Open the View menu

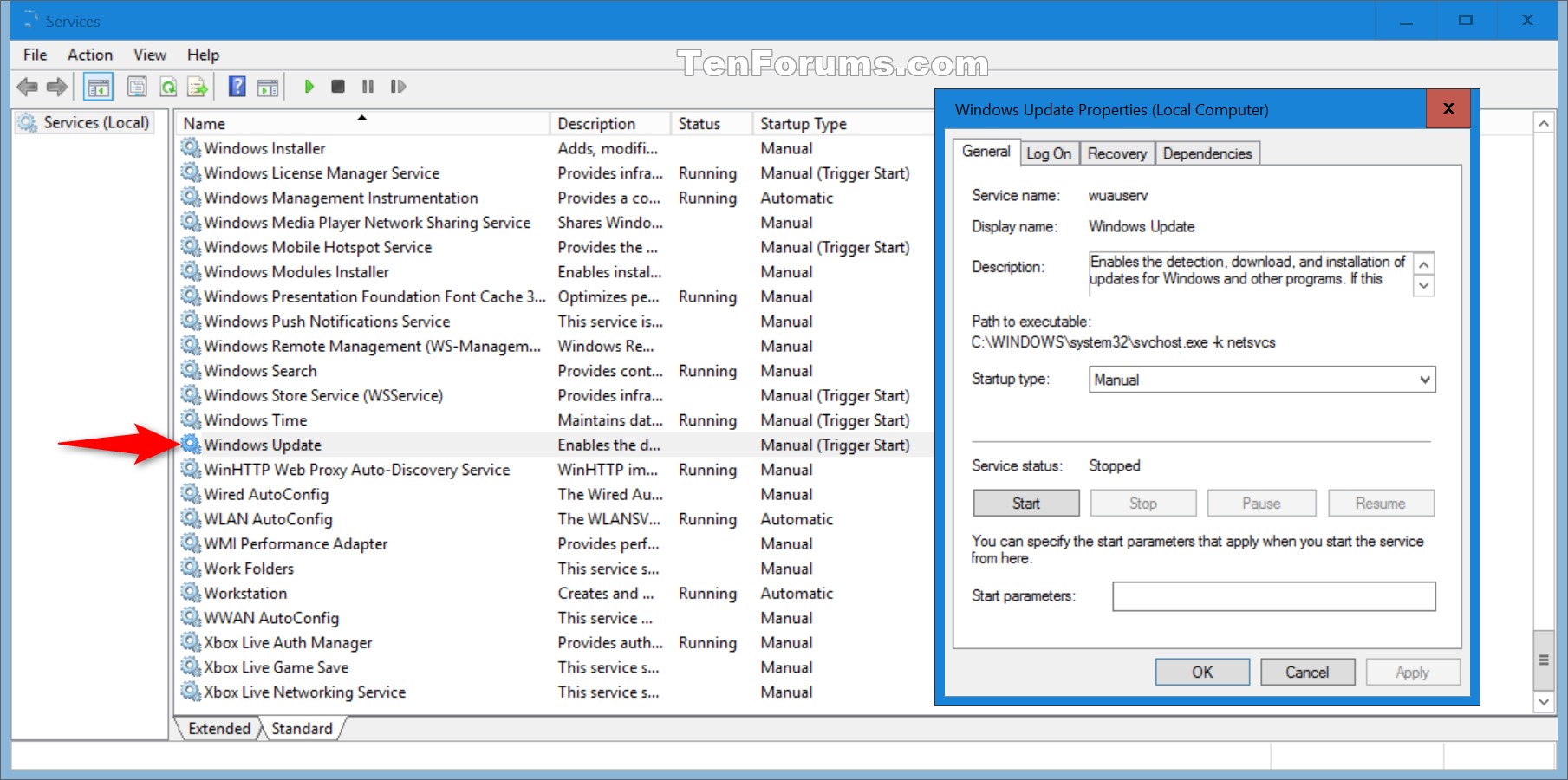click(x=150, y=55)
